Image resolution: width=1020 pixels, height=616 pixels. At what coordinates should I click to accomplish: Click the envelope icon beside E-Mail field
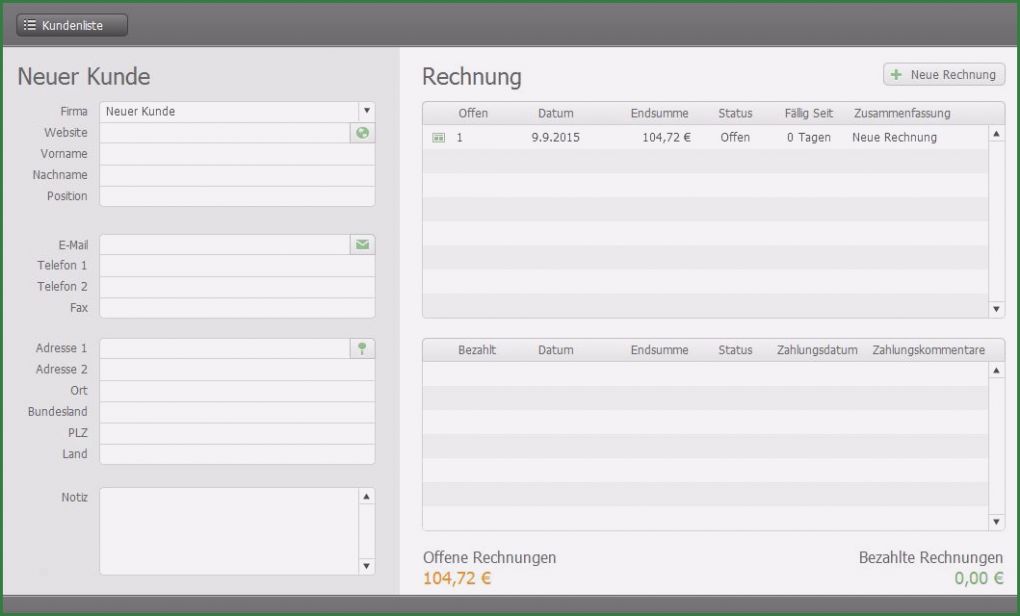(362, 244)
